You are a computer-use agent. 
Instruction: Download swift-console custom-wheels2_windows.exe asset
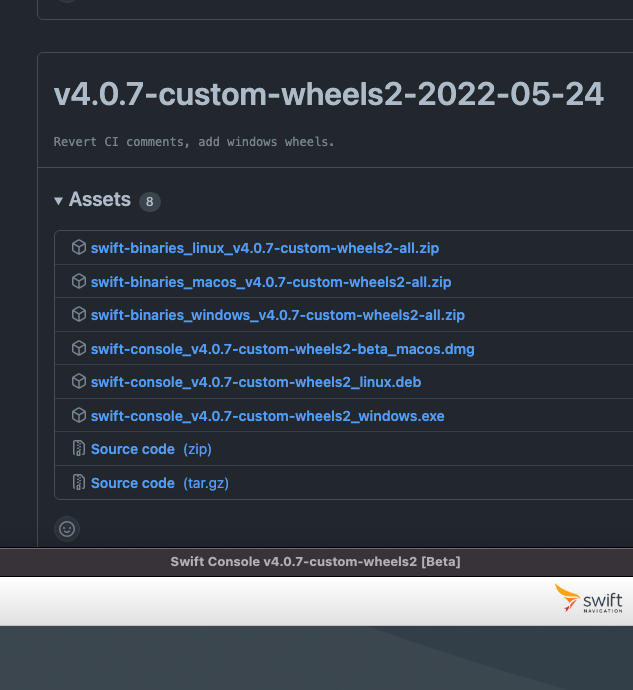(x=267, y=416)
